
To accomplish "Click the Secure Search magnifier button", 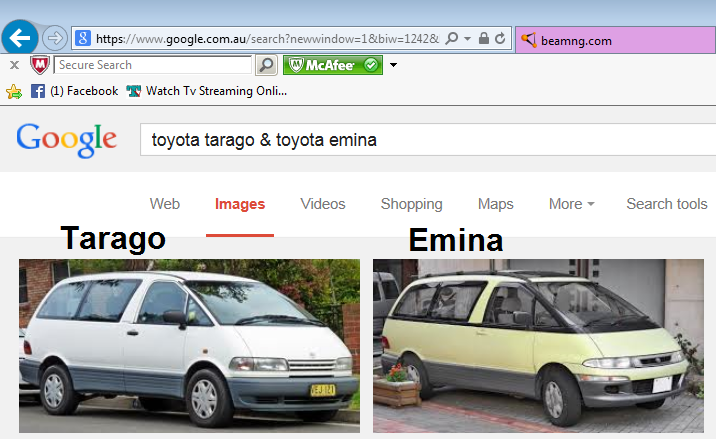I will (266, 65).
